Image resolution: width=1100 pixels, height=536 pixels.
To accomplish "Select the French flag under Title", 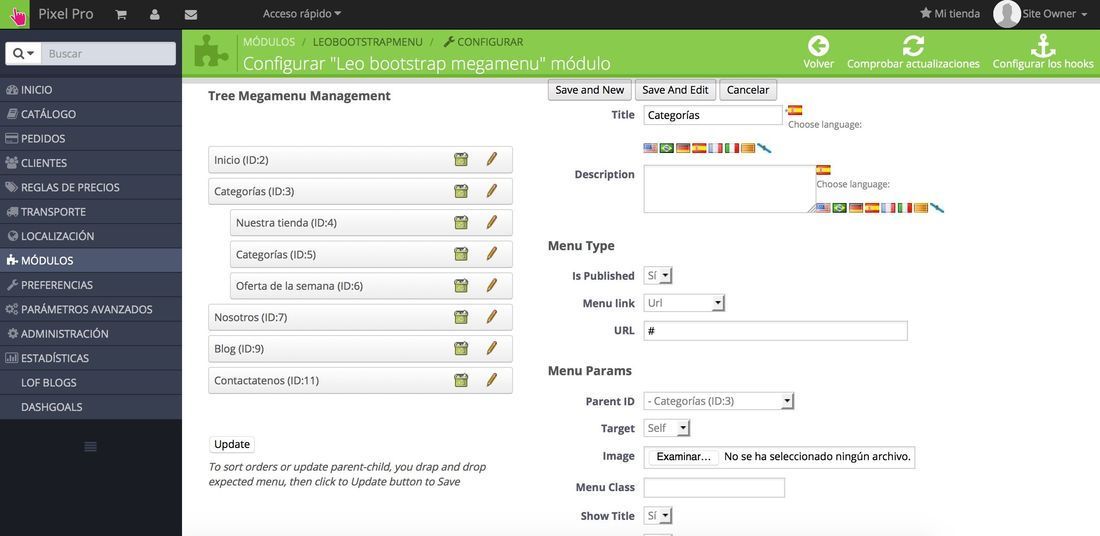I will click(715, 148).
